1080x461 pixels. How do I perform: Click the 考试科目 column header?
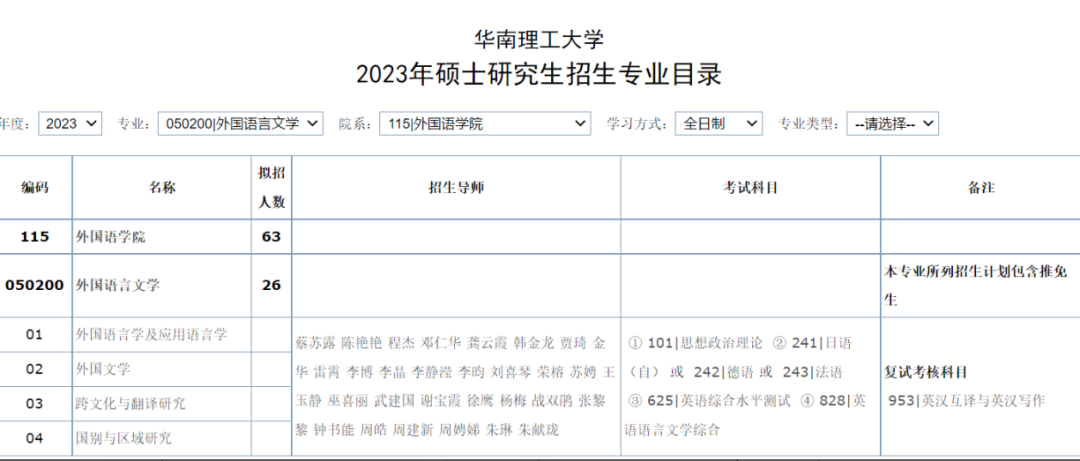pos(750,187)
